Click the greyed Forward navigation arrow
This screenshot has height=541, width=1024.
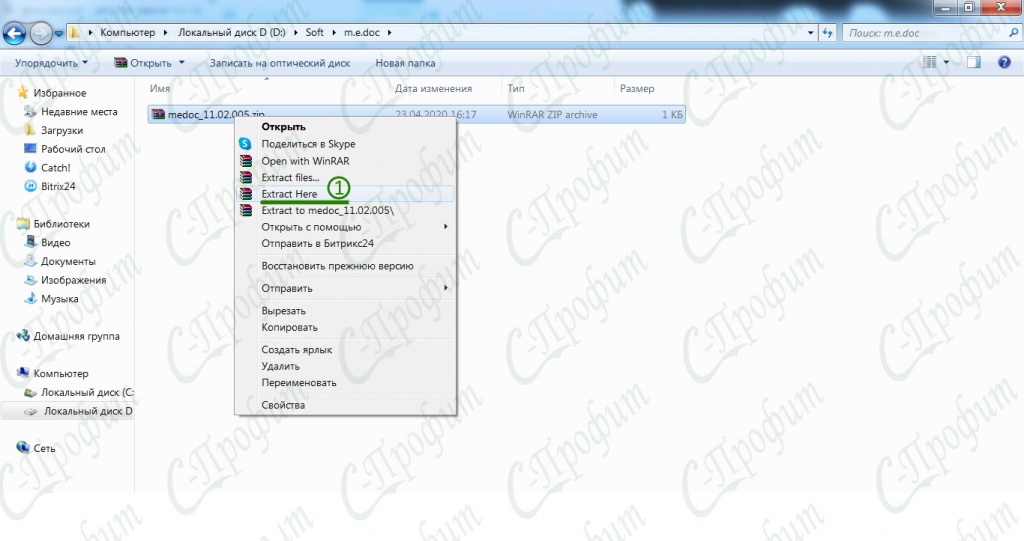(x=41, y=33)
